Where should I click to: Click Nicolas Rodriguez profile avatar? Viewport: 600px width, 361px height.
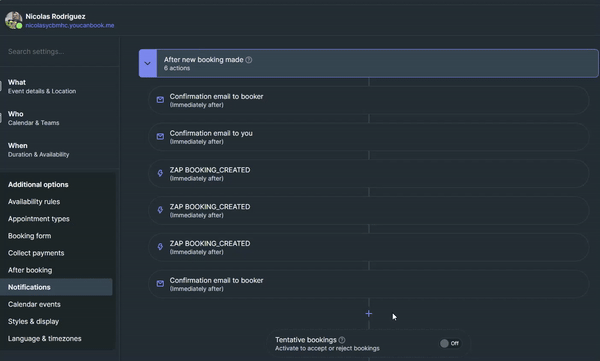13,20
